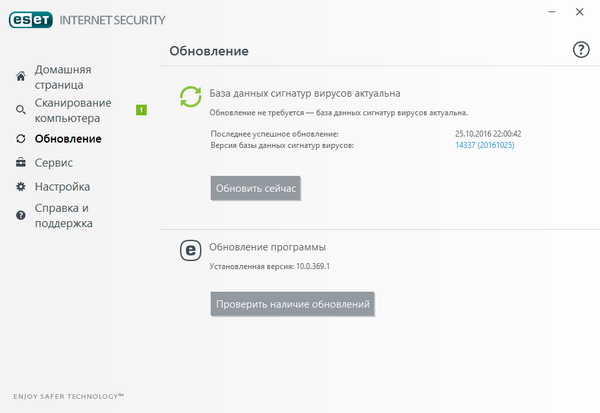Click the green notification badge showing 1
Screen dimensions: 600x413
coord(141,110)
